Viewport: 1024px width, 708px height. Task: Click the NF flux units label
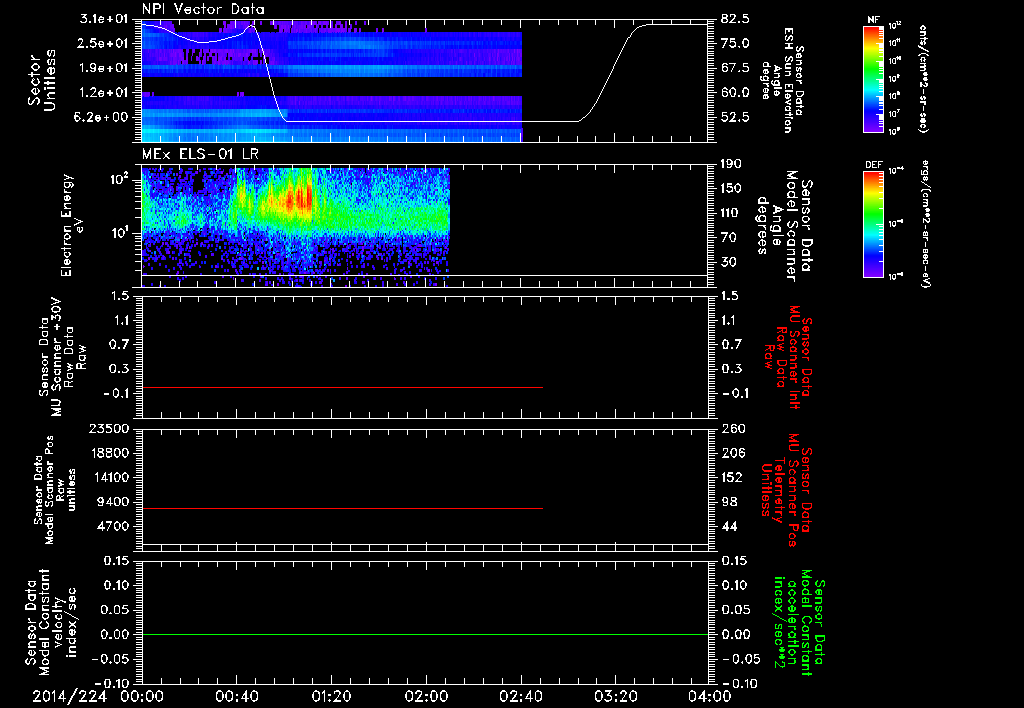pos(923,79)
